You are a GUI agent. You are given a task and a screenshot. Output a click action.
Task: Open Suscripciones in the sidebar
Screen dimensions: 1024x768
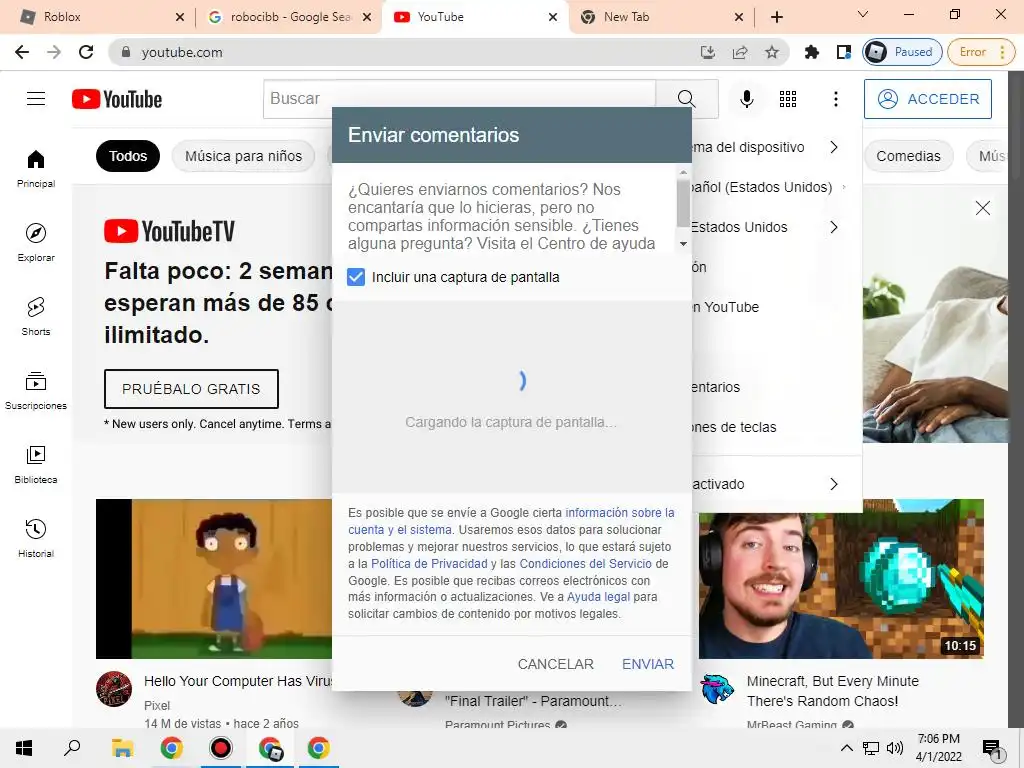tap(36, 390)
